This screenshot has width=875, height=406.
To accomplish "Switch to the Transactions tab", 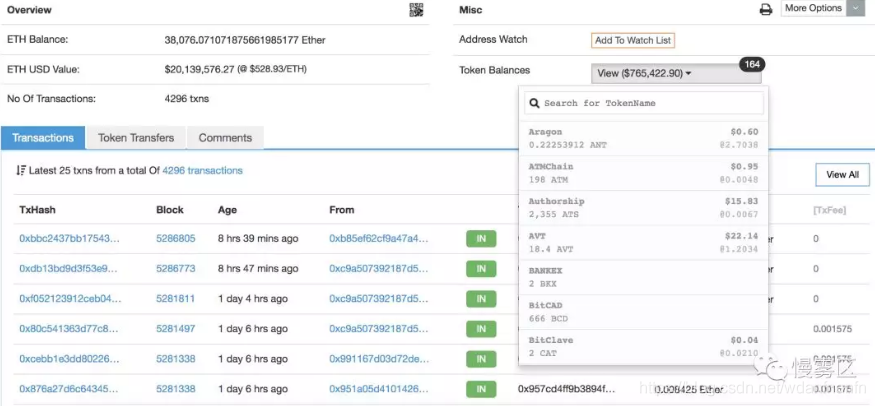I will pyautogui.click(x=43, y=138).
